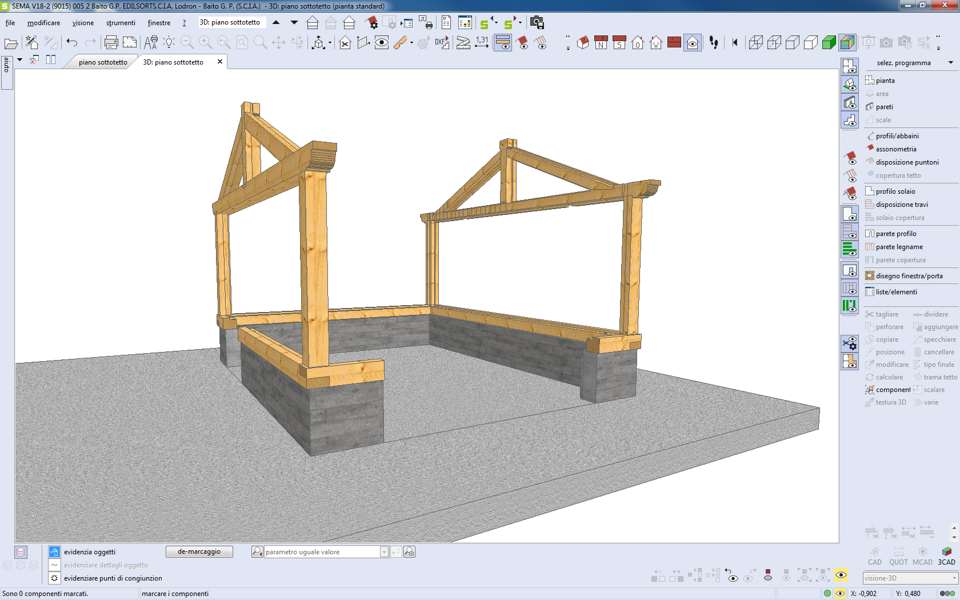Switch to the 'piano sottotetto' tab
The width and height of the screenshot is (960, 600).
tap(102, 62)
